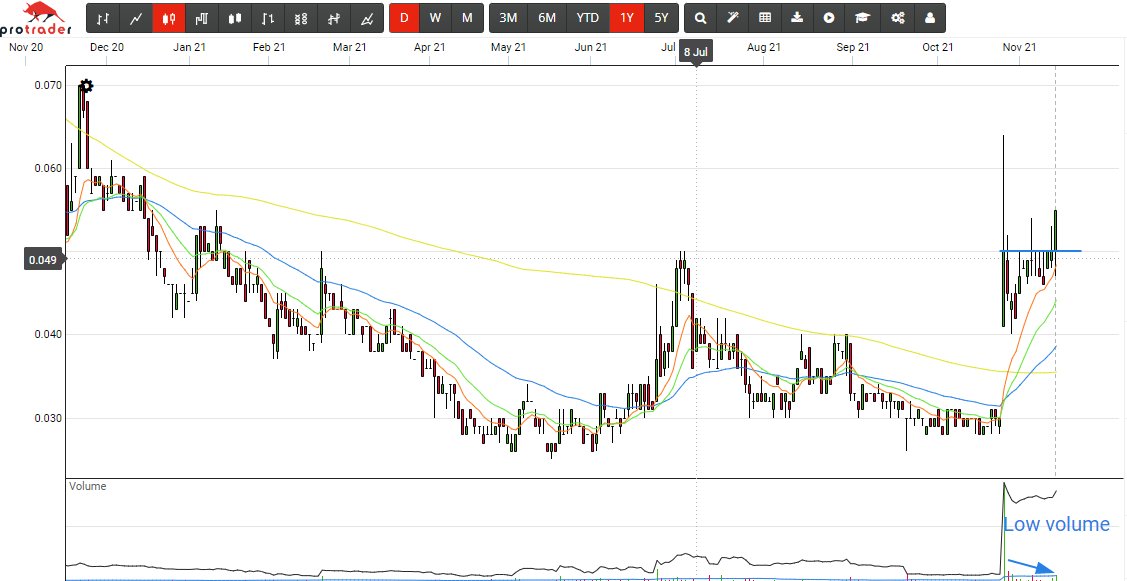Open the user account icon
This screenshot has width=1127, height=581.
pyautogui.click(x=930, y=18)
